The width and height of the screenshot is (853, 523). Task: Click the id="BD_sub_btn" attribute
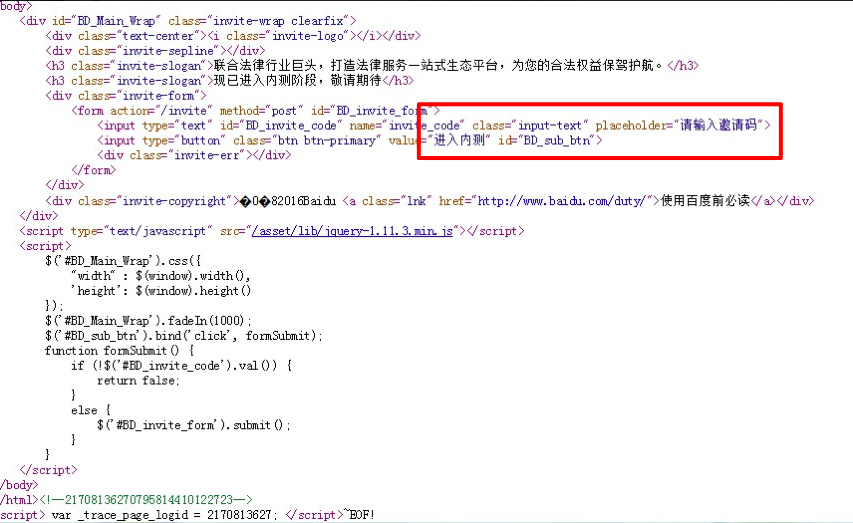[547, 140]
